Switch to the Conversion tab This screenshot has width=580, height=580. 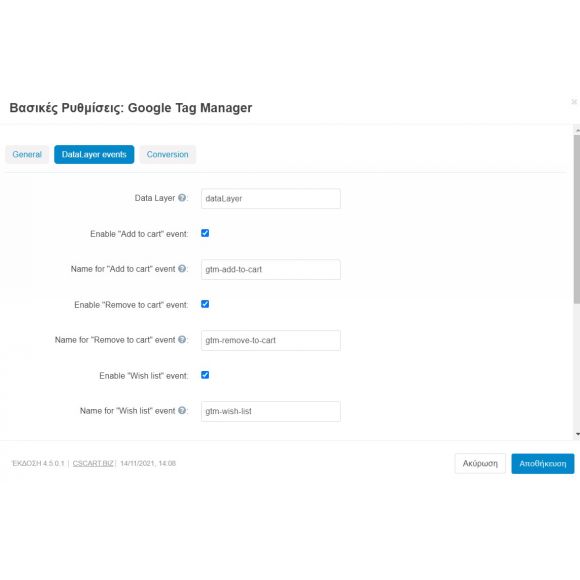pos(168,154)
